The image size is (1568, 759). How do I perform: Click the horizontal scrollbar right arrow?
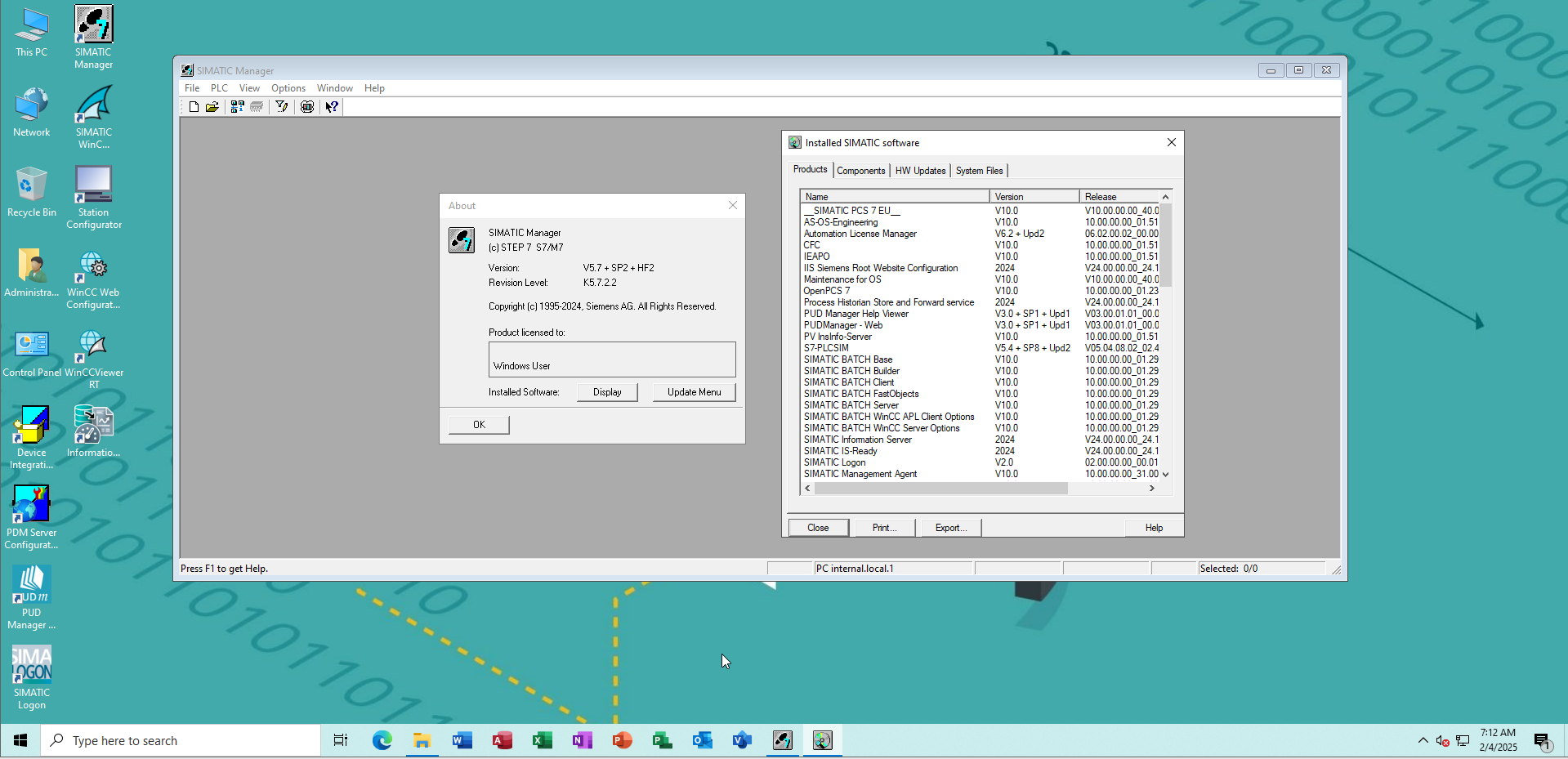coord(1152,488)
